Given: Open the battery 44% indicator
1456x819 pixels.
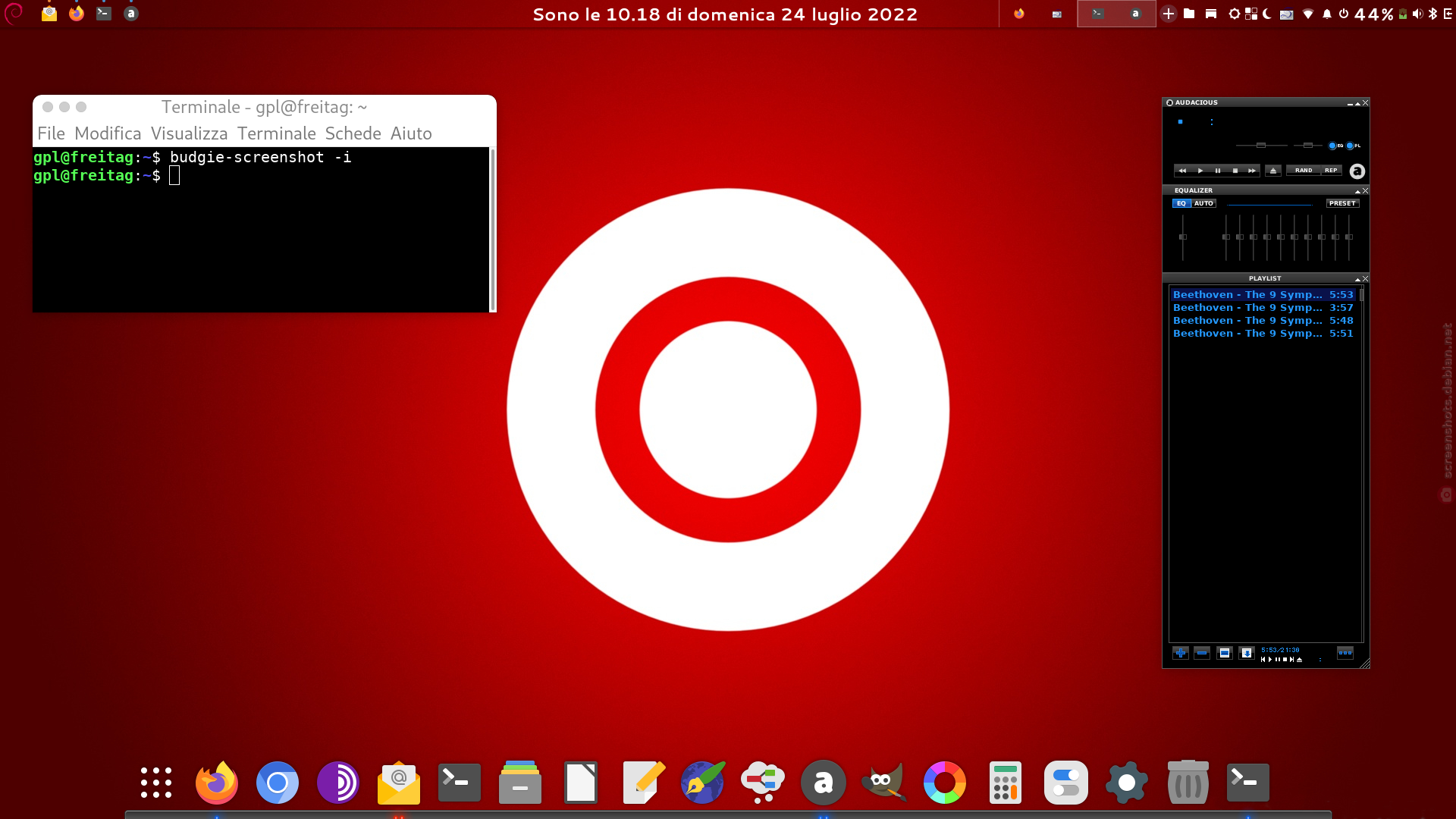Looking at the screenshot, I should 1380,14.
